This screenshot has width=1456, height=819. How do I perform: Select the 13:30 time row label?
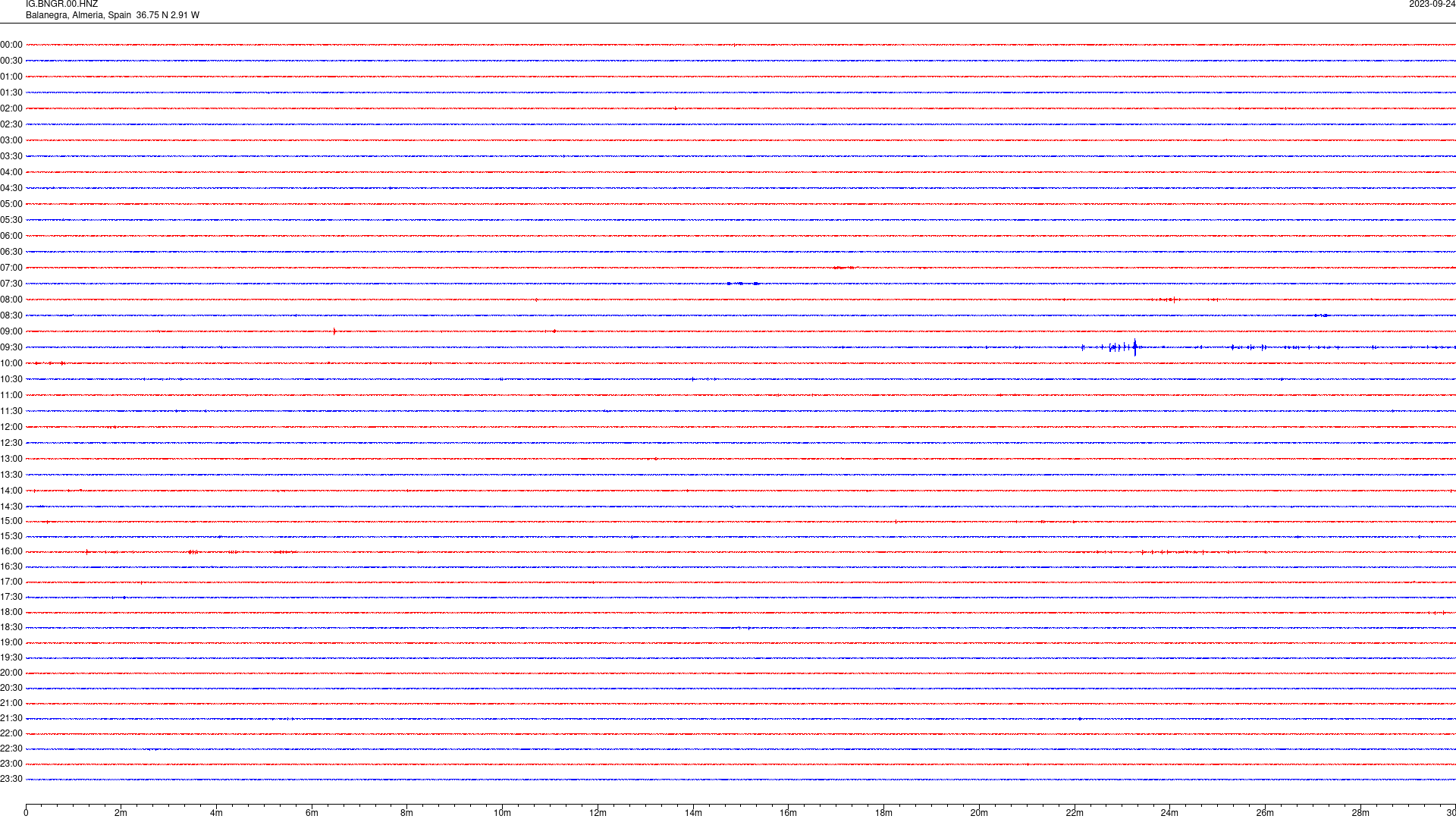[11, 475]
